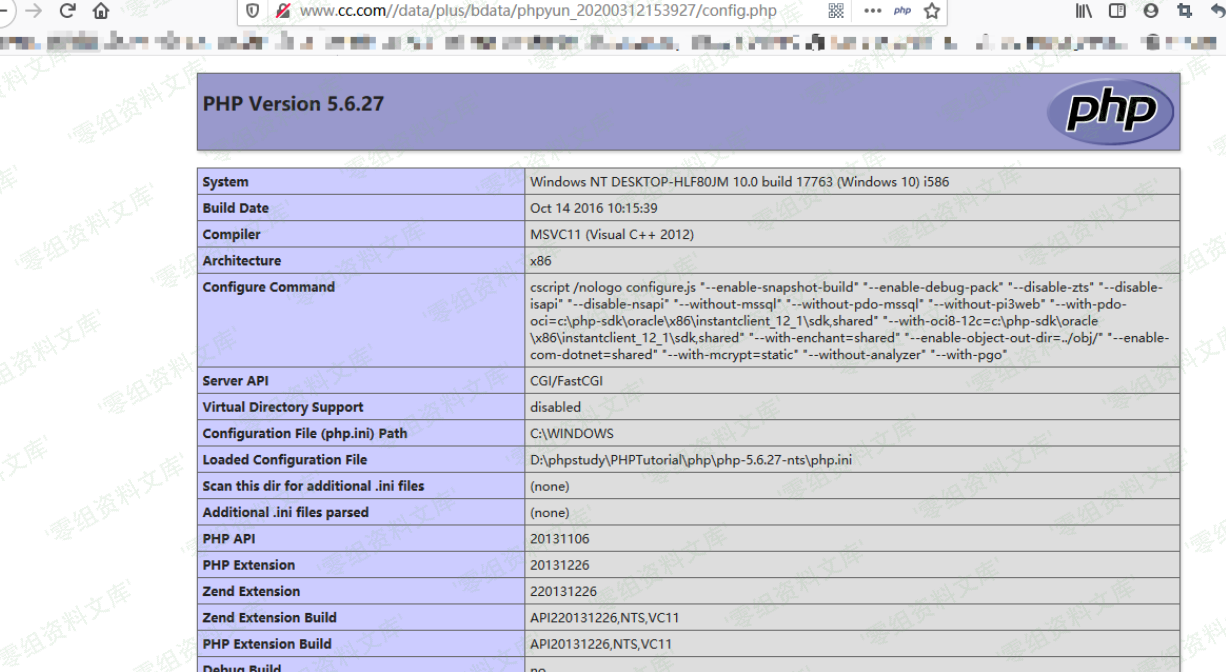Click the Configure Command row label
The height and width of the screenshot is (672, 1226).
coord(268,287)
